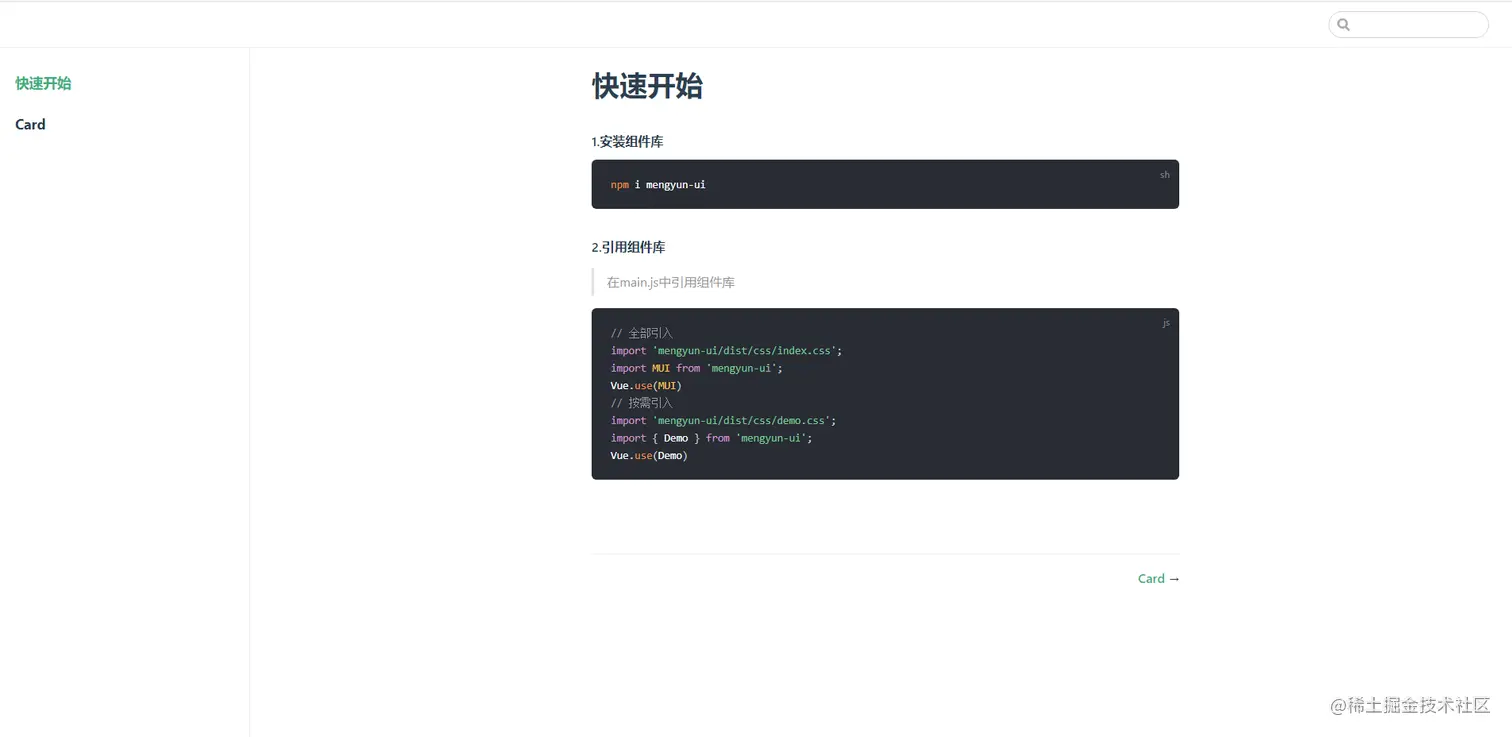Click the 1.安装组件库 heading
Viewport: 1512px width, 737px height.
(627, 142)
